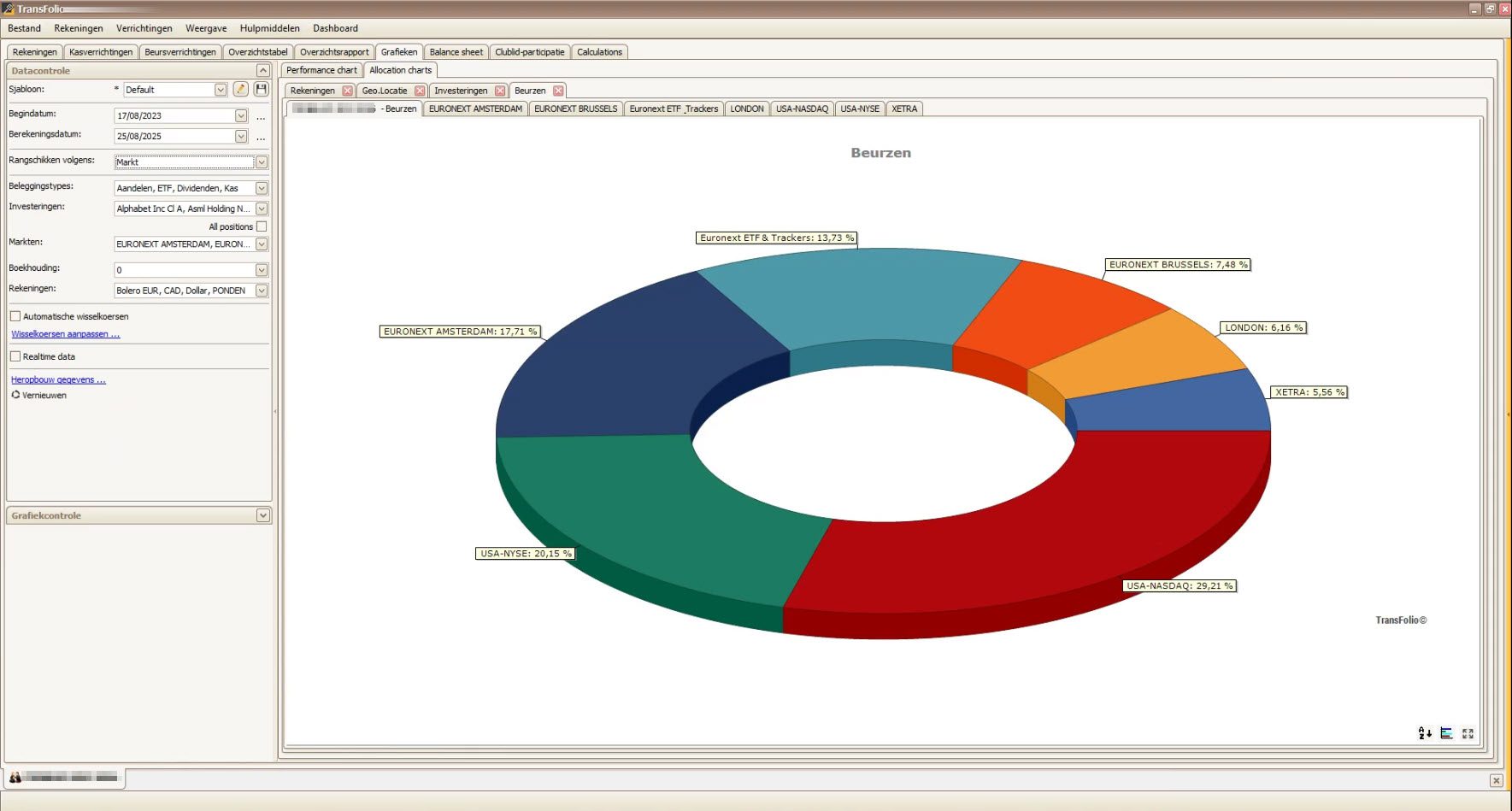This screenshot has width=1512, height=811.
Task: Click the fullscreen expand chart icon
Action: pyautogui.click(x=1468, y=733)
